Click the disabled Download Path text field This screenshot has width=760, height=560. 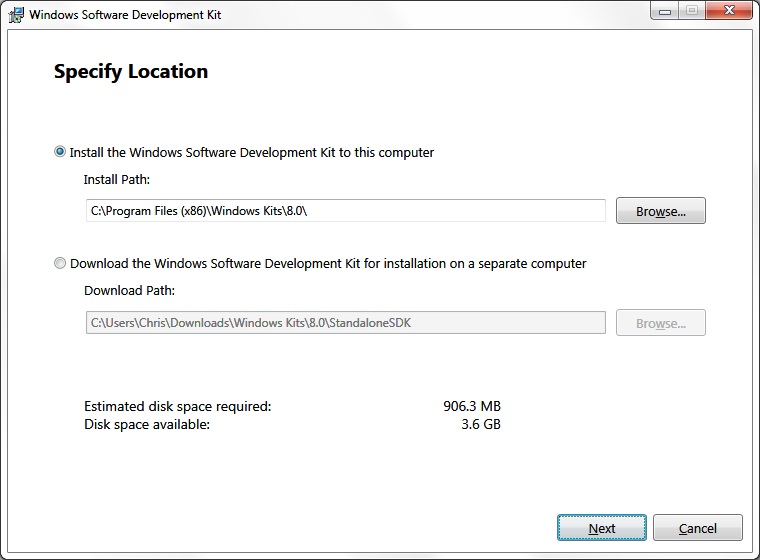[346, 322]
